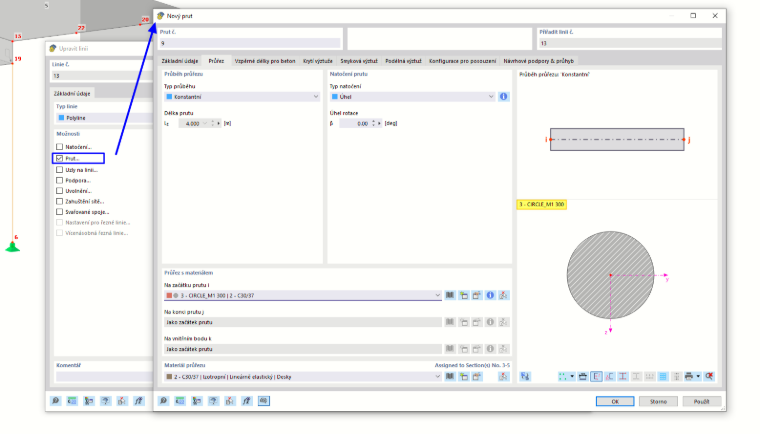Uncheck the Prut checkbox
The image size is (760, 434).
(x=60, y=159)
